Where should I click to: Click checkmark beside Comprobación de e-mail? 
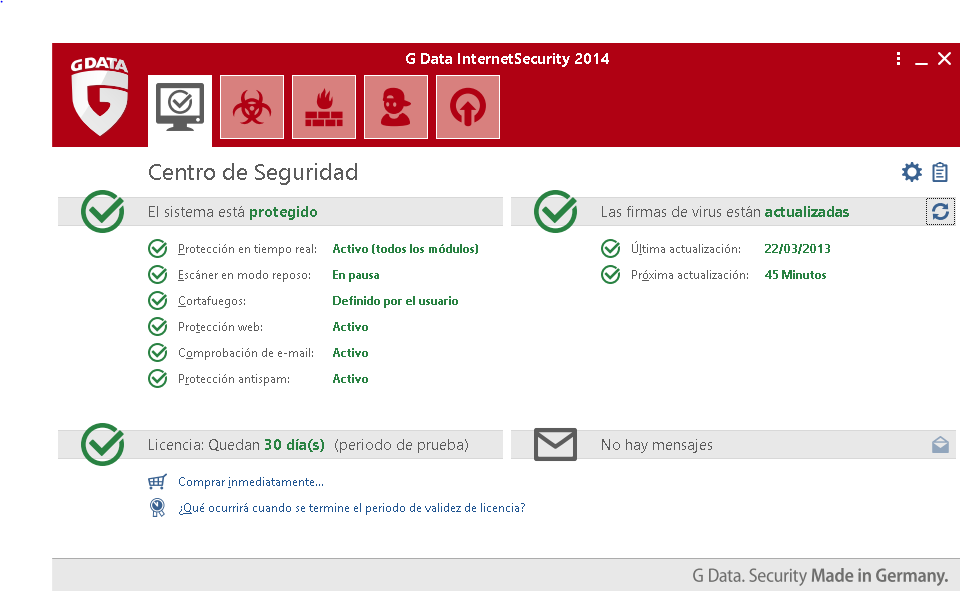[x=158, y=353]
